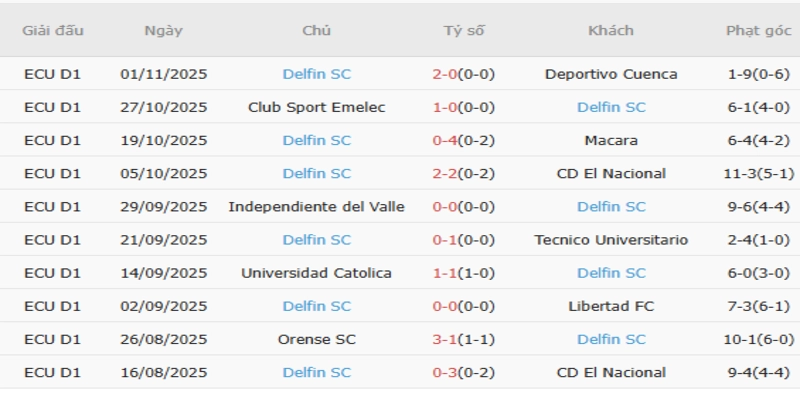Screen dimensions: 800x400
Task: Click Universidad Catolica team name
Action: (x=316, y=273)
